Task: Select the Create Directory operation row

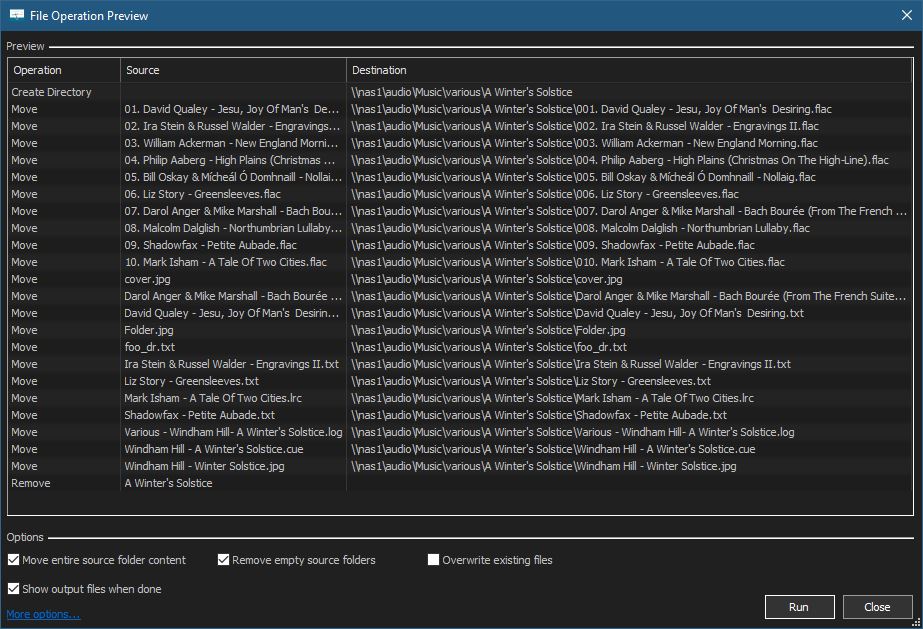Action: pos(51,92)
